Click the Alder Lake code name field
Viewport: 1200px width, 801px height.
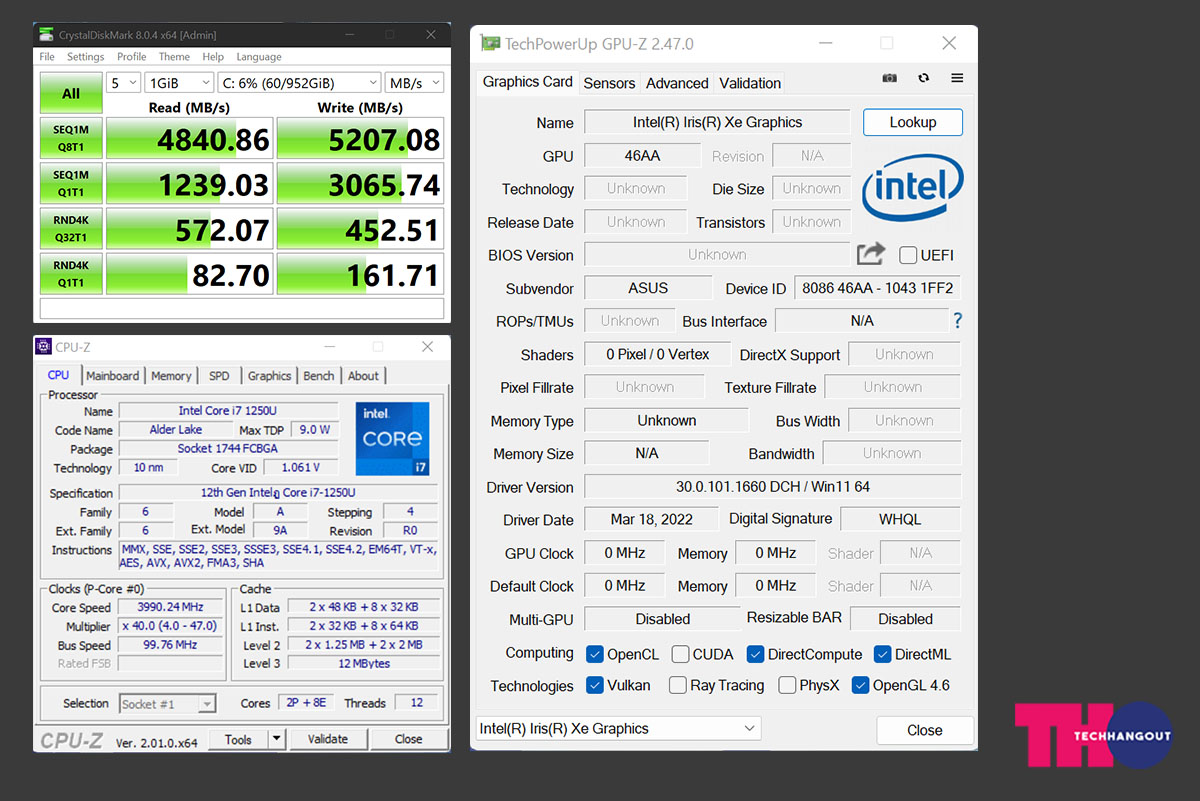176,430
